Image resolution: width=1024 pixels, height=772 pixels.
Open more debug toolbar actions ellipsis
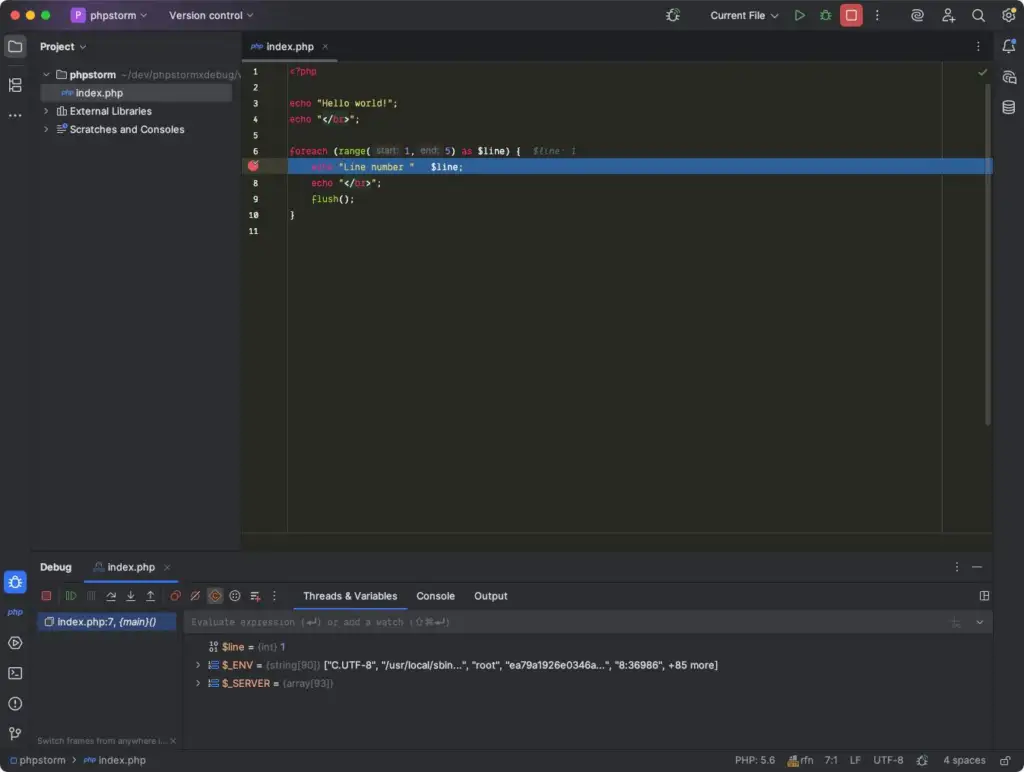(x=274, y=596)
